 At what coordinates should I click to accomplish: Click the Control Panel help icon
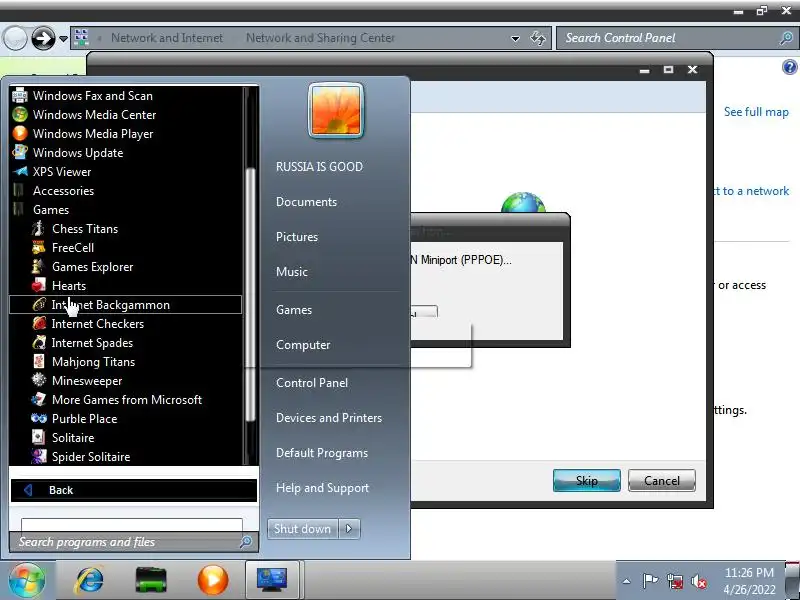click(x=789, y=67)
